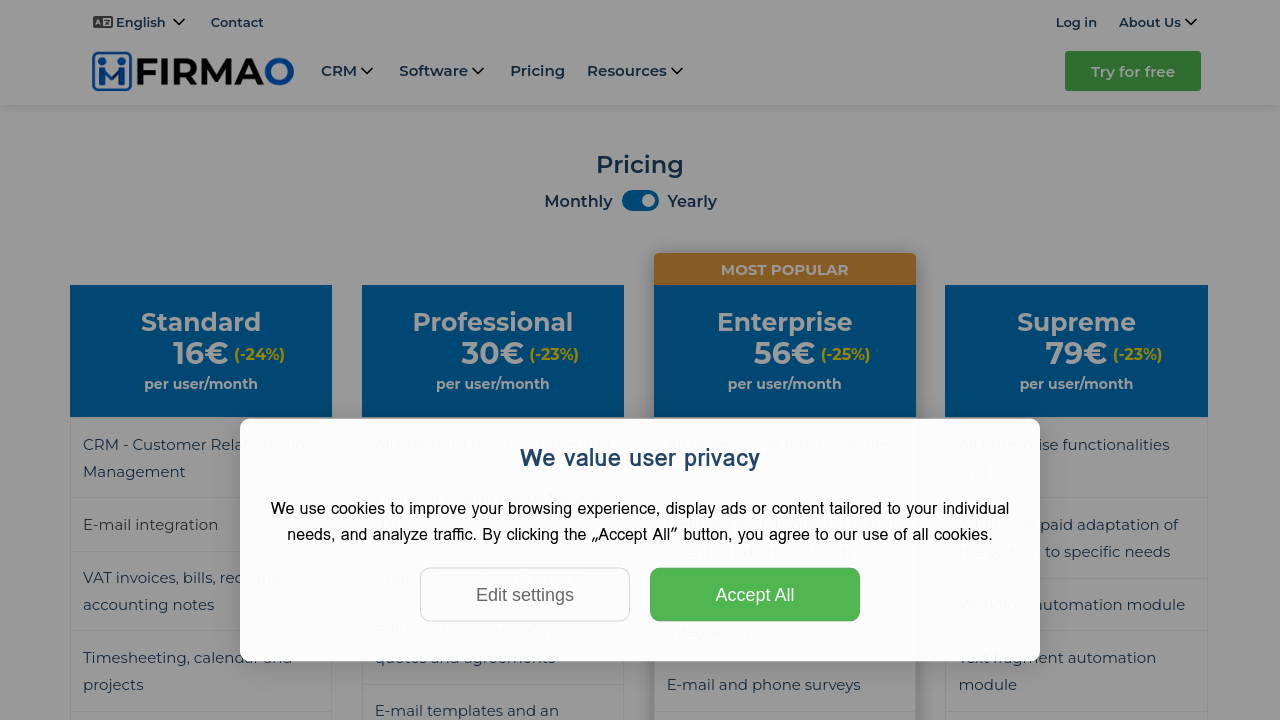The width and height of the screenshot is (1280, 720).
Task: Accept all cookies
Action: (x=755, y=595)
